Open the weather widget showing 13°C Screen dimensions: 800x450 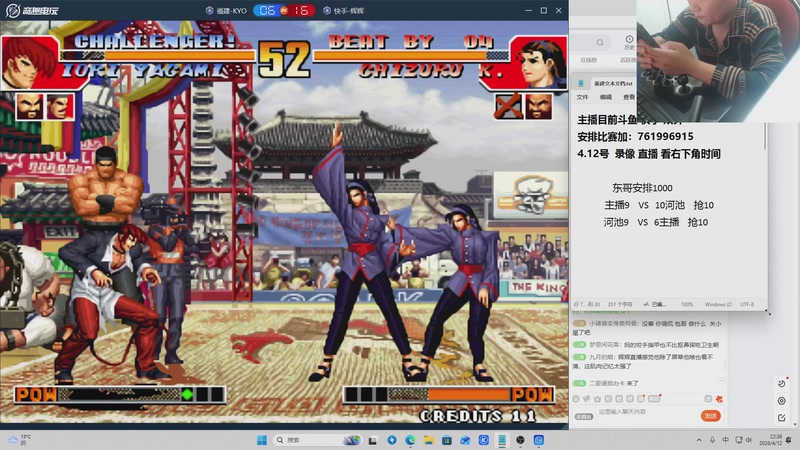[20, 440]
